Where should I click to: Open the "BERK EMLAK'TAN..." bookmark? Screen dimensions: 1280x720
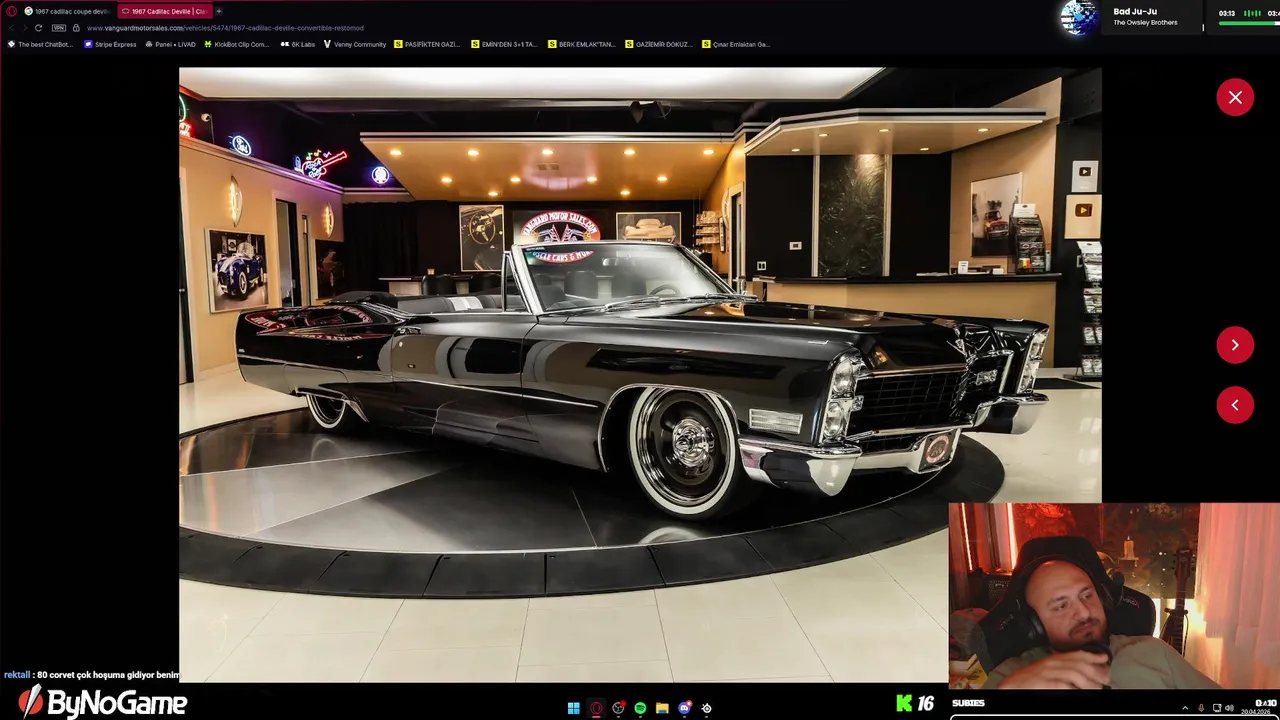click(582, 44)
